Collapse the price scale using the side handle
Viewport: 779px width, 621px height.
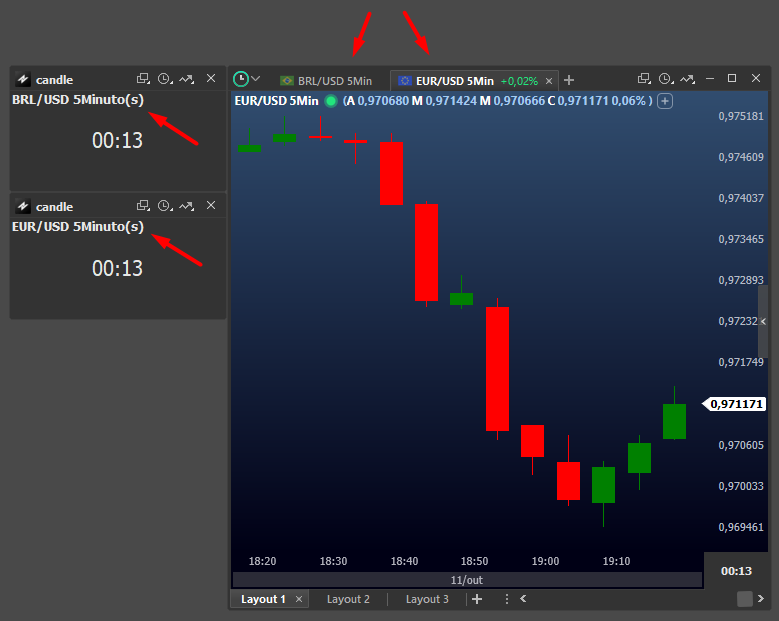[763, 322]
